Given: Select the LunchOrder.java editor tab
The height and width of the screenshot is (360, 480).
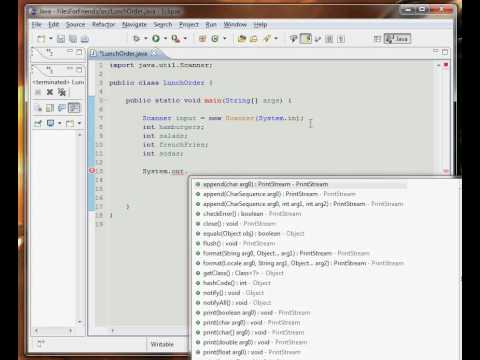Looking at the screenshot, I should coord(123,53).
